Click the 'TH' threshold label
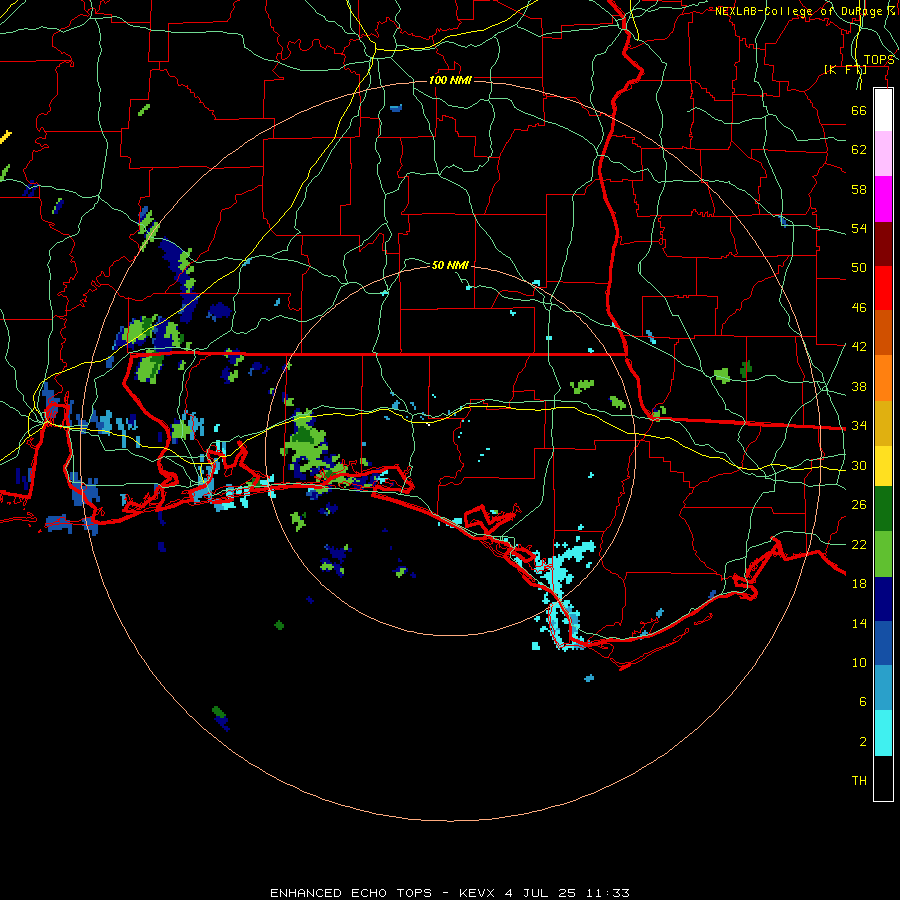Image resolution: width=900 pixels, height=900 pixels. pyautogui.click(x=859, y=781)
